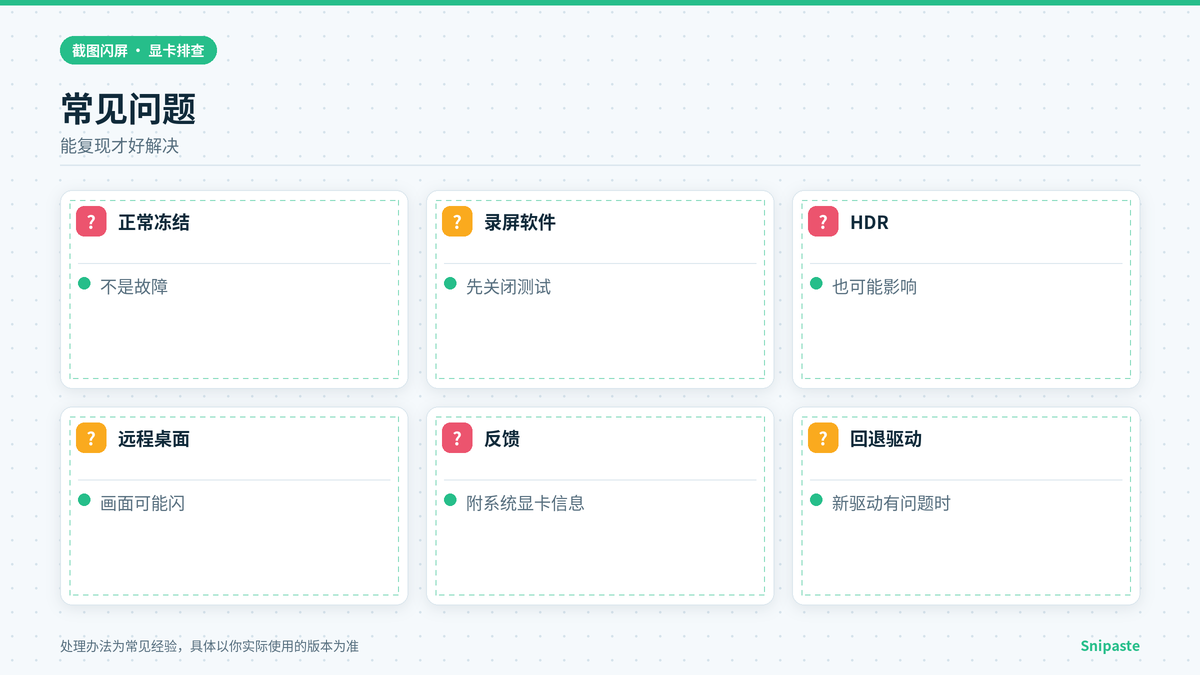Select the text 附系统显卡信息
Screen dimensions: 1200x675
(x=525, y=503)
